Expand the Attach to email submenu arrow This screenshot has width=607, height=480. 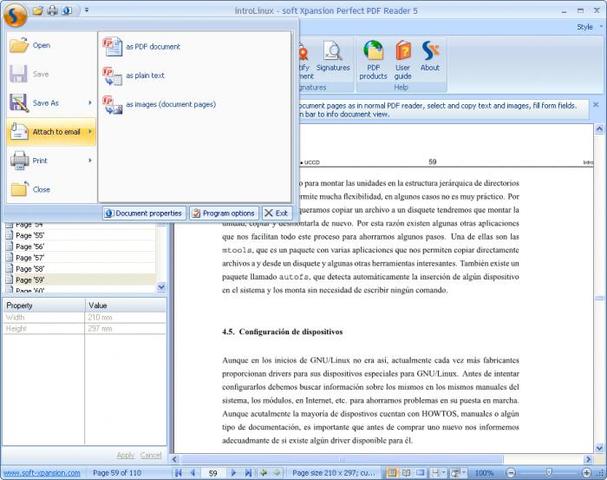coord(90,132)
